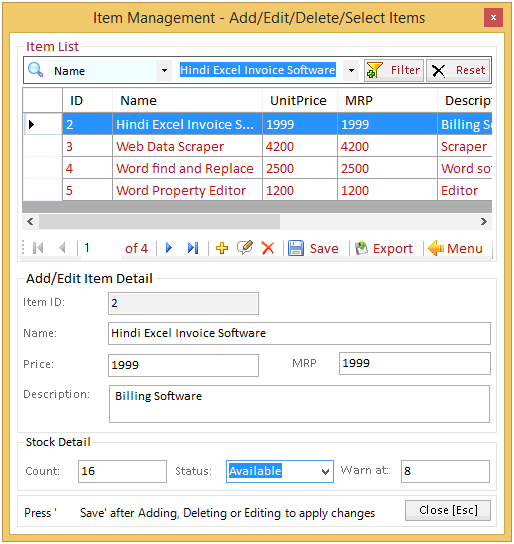Sort by the MRP column header

(387, 101)
